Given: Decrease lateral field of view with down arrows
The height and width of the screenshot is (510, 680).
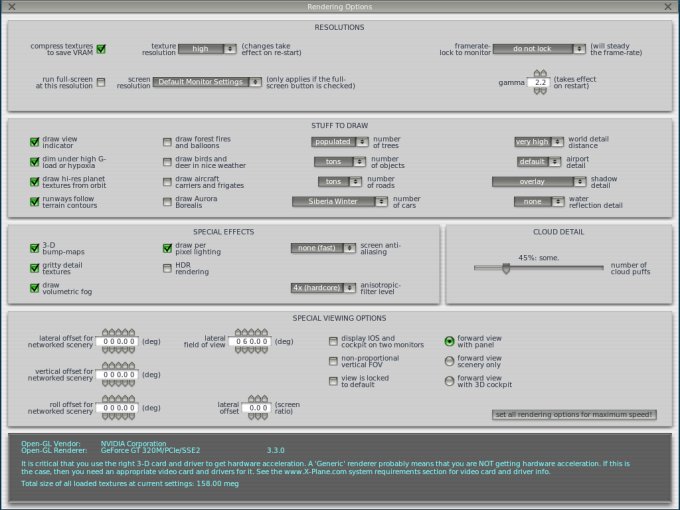Looking at the screenshot, I should click(x=251, y=350).
